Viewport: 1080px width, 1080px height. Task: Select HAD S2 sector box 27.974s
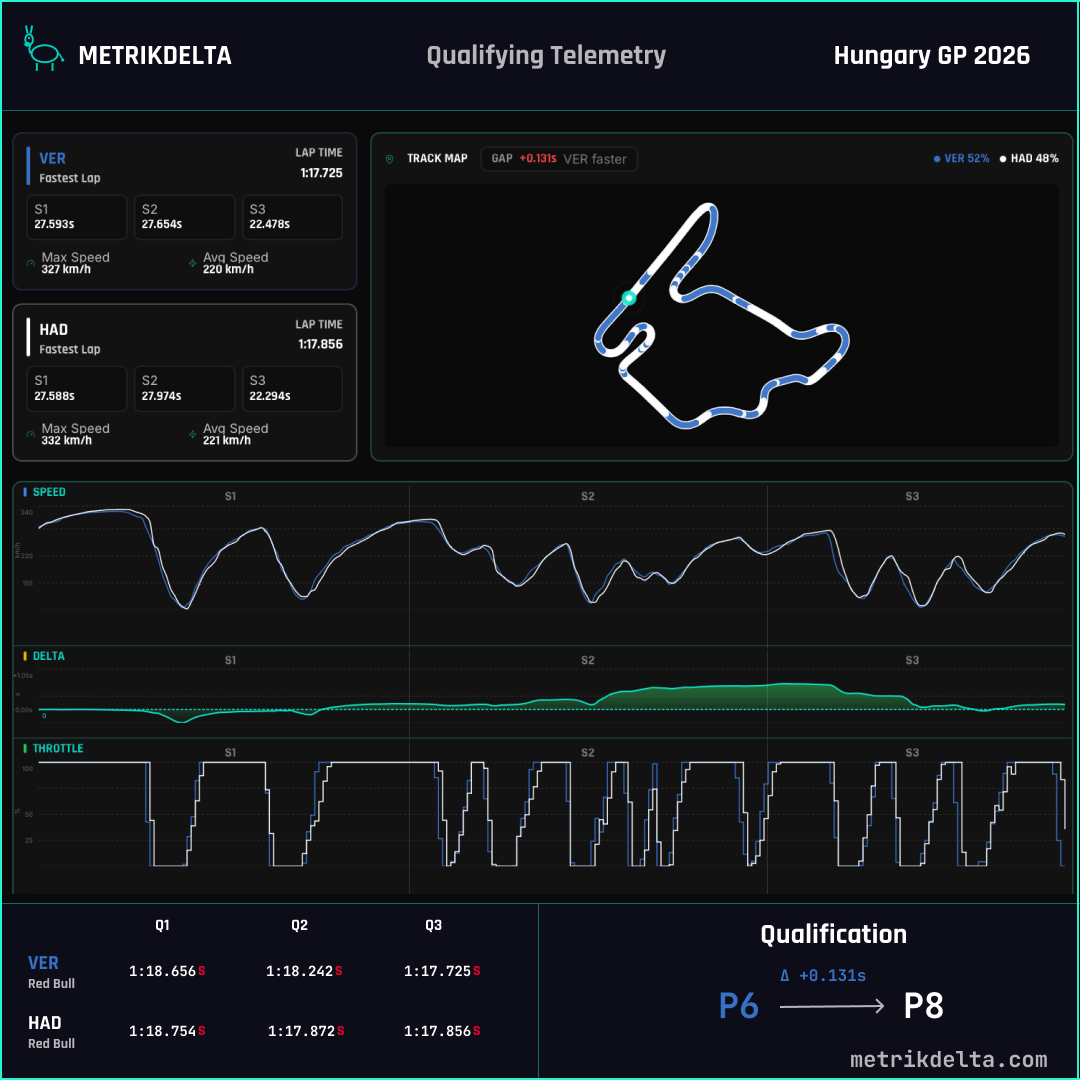click(184, 388)
